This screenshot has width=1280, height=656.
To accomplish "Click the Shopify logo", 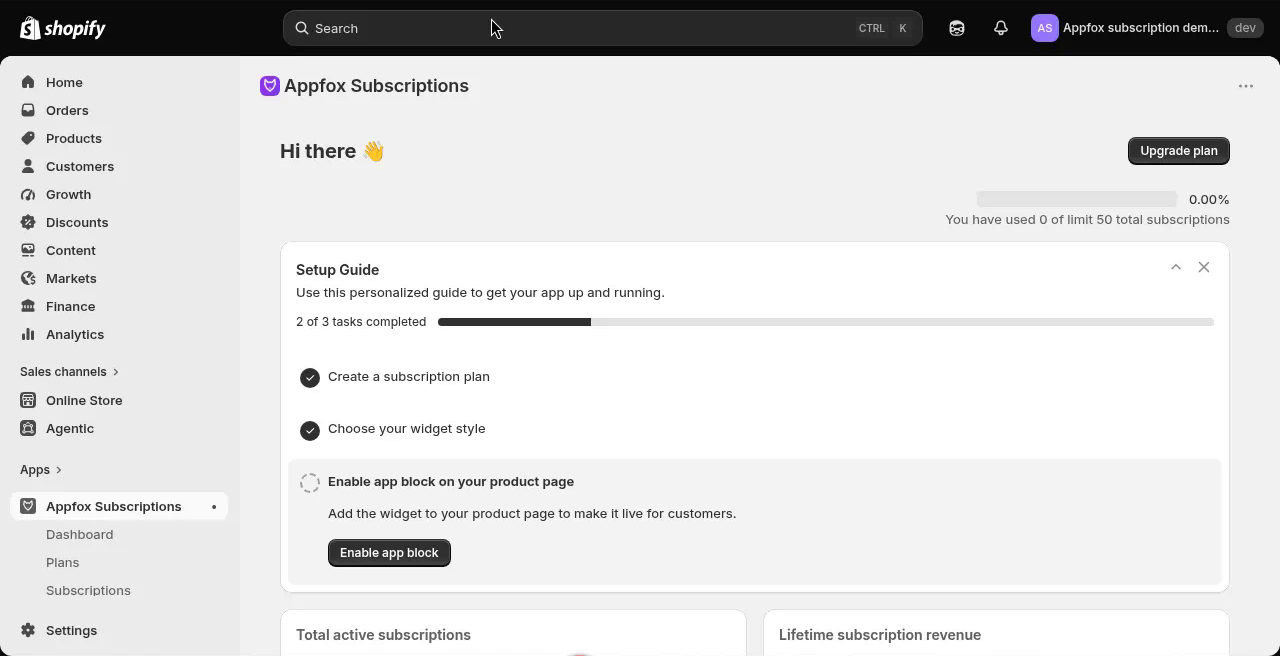I will [x=62, y=28].
